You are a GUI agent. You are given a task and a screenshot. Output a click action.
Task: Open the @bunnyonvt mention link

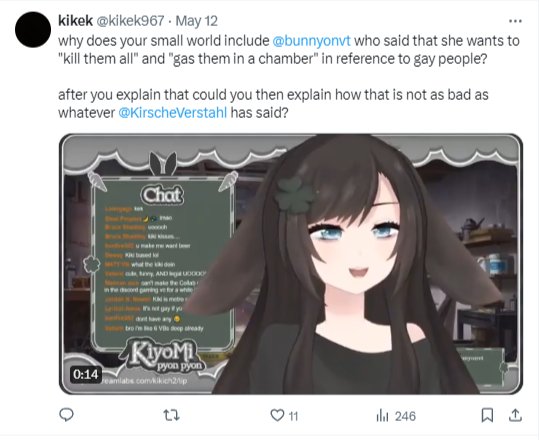[311, 41]
